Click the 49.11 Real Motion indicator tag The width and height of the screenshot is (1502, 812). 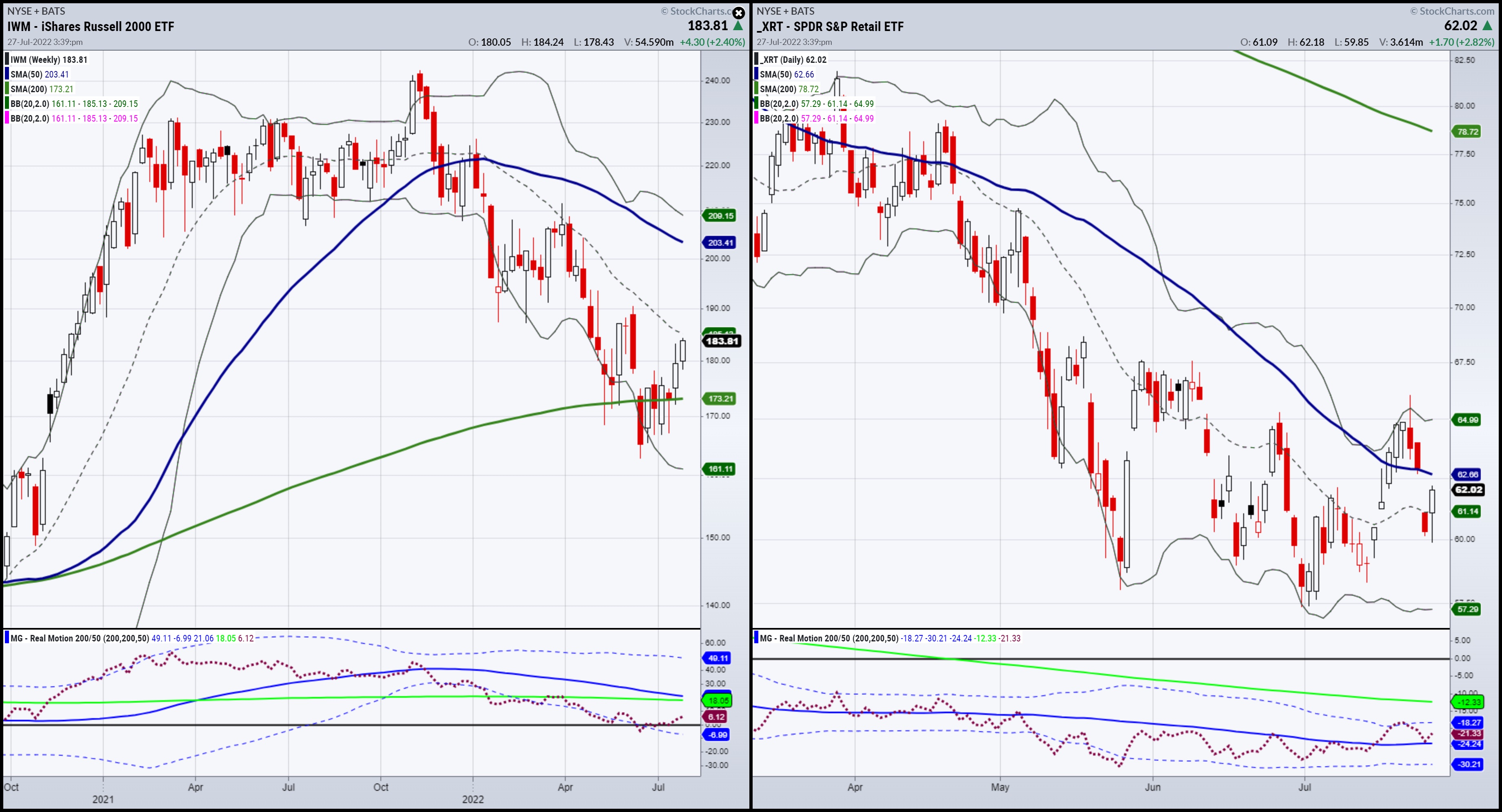(718, 658)
